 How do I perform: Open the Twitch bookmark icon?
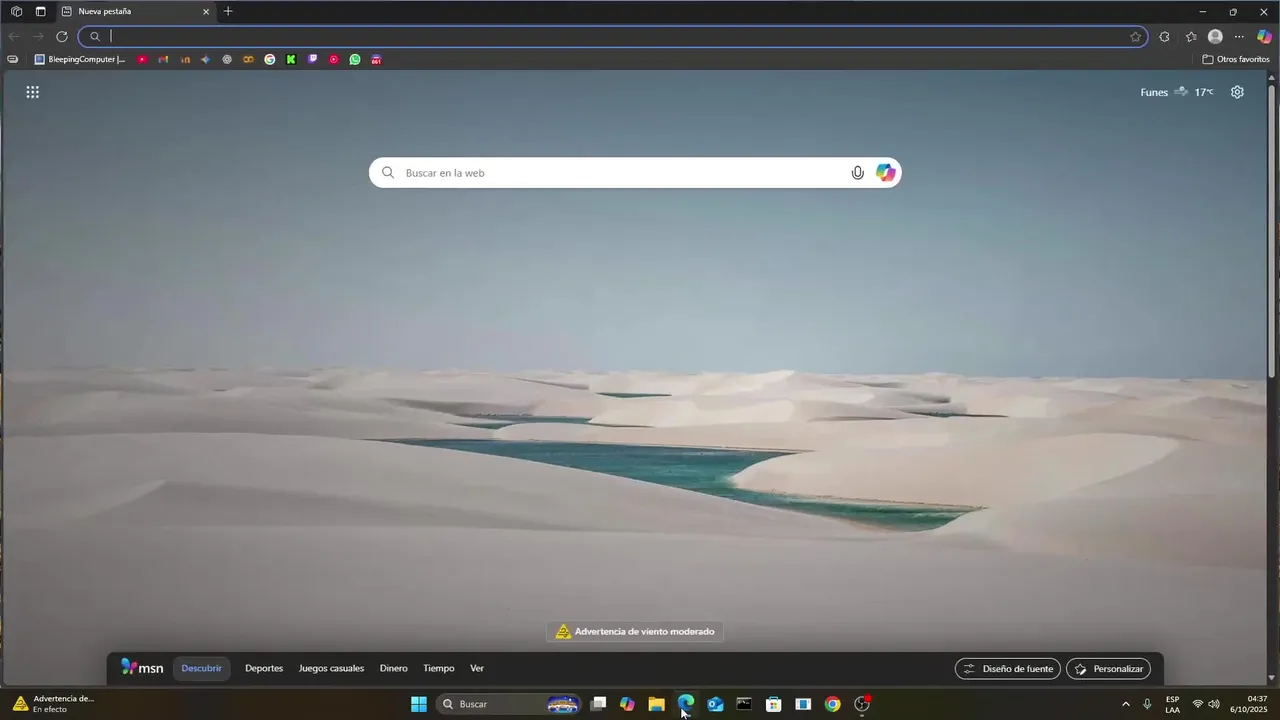coord(313,59)
